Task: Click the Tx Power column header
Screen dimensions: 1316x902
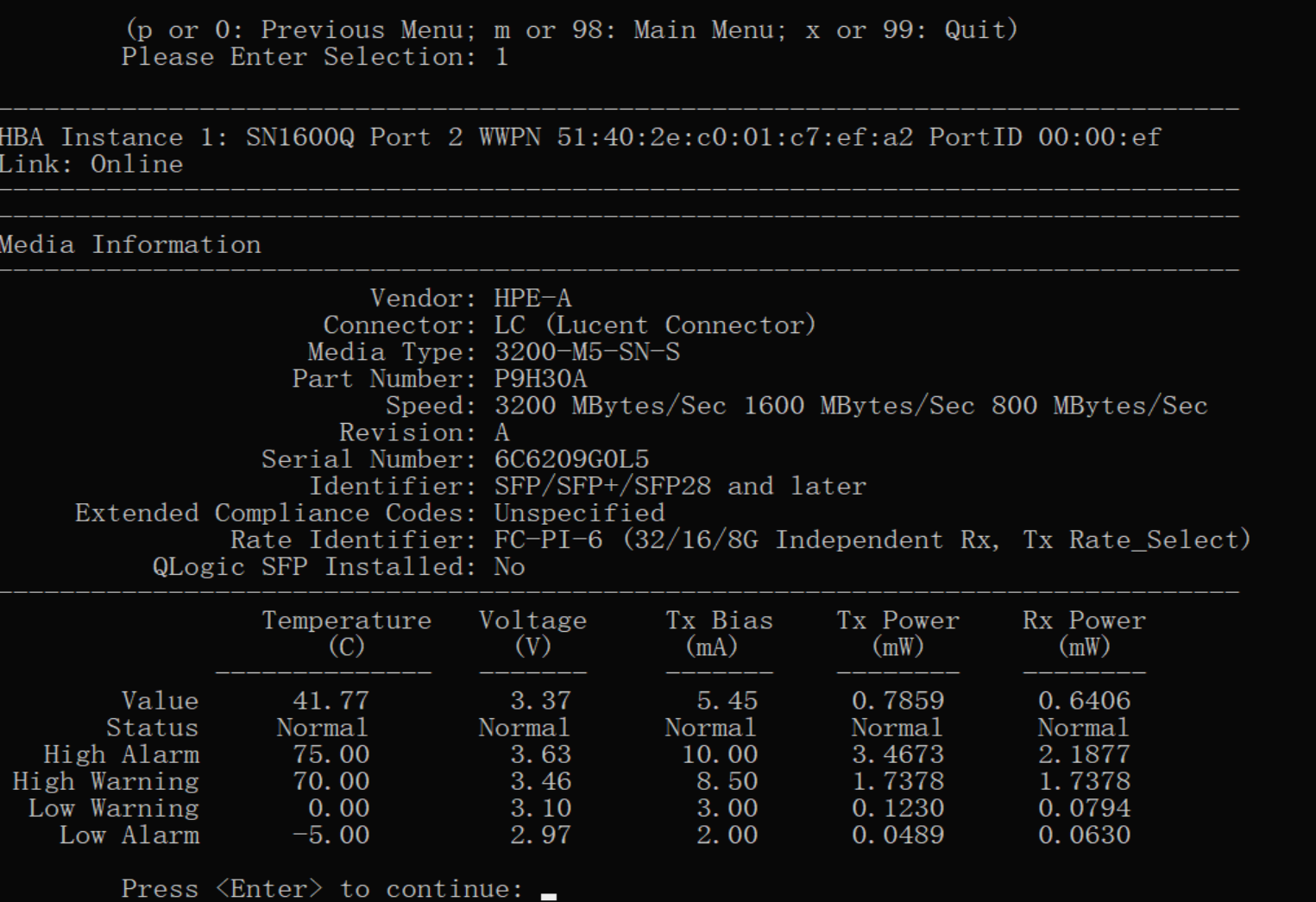Action: [x=897, y=633]
